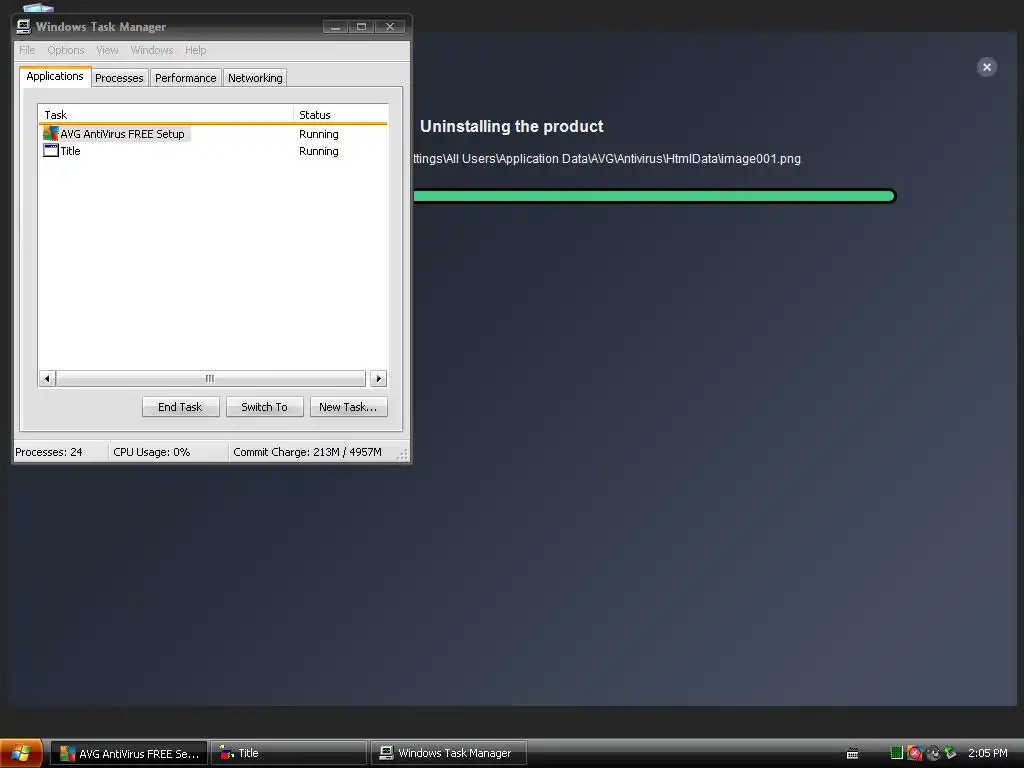Sort by the Task column header
The image size is (1024, 768).
tap(166, 114)
